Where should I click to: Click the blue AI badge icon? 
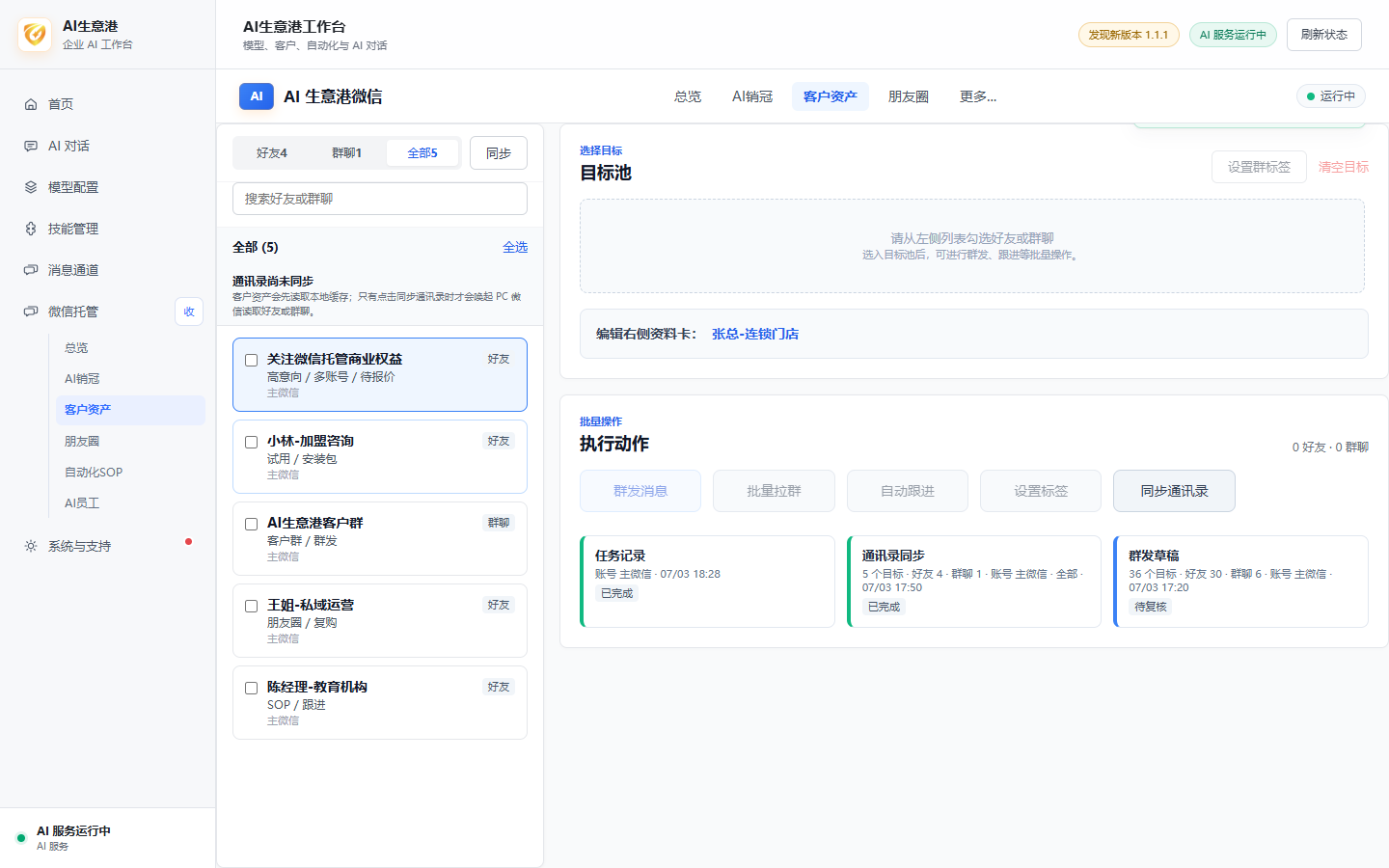(257, 96)
